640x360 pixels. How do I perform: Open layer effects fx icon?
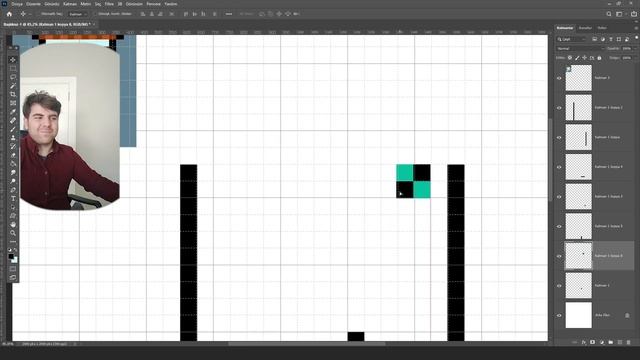[x=584, y=342]
